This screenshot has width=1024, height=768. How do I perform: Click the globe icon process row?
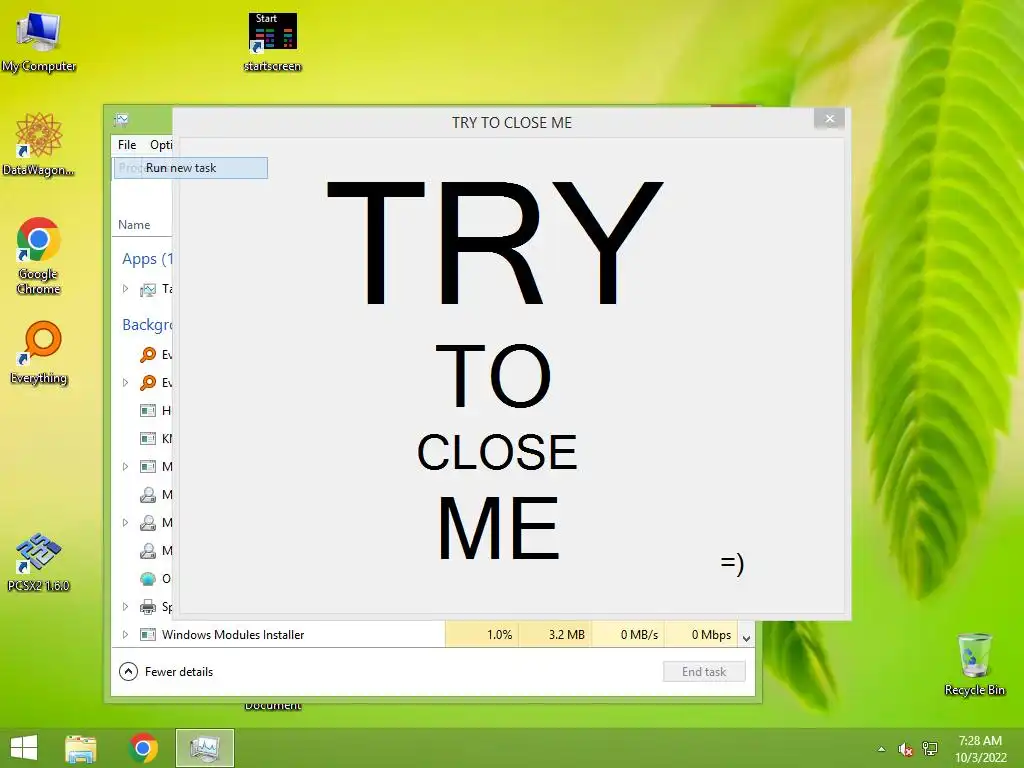(148, 579)
